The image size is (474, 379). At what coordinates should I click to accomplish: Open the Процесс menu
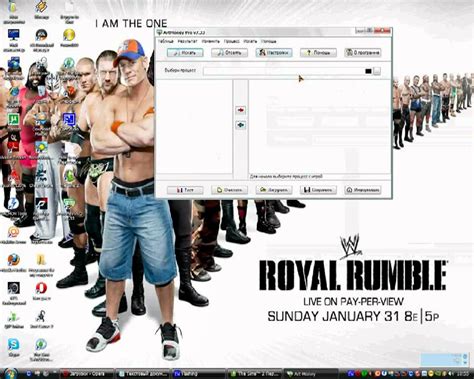[x=231, y=41]
